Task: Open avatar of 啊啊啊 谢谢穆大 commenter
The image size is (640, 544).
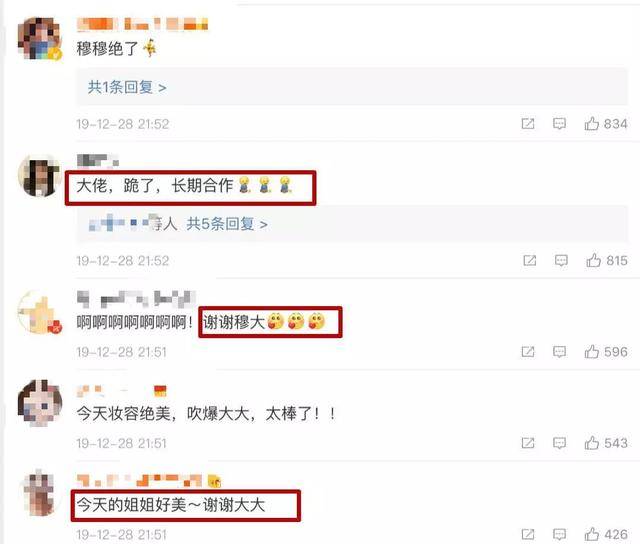Action: tap(40, 312)
